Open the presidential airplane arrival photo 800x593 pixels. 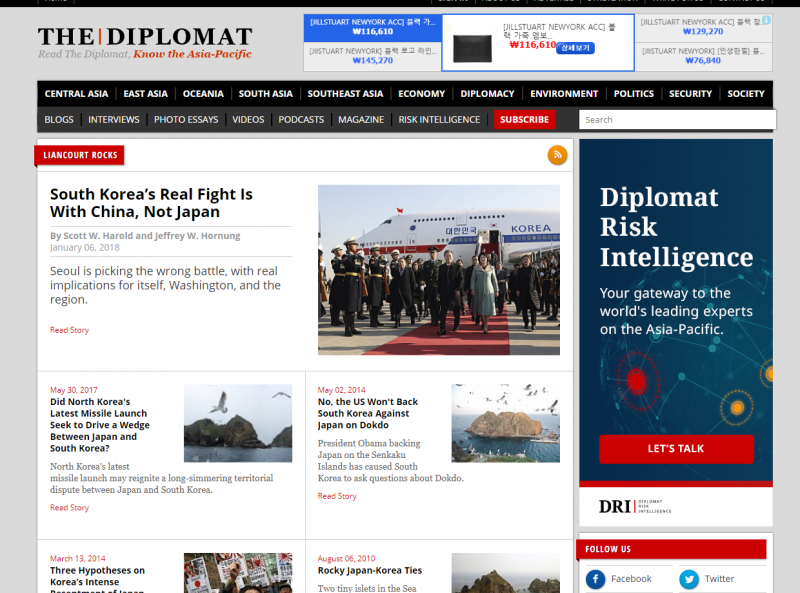(x=438, y=269)
